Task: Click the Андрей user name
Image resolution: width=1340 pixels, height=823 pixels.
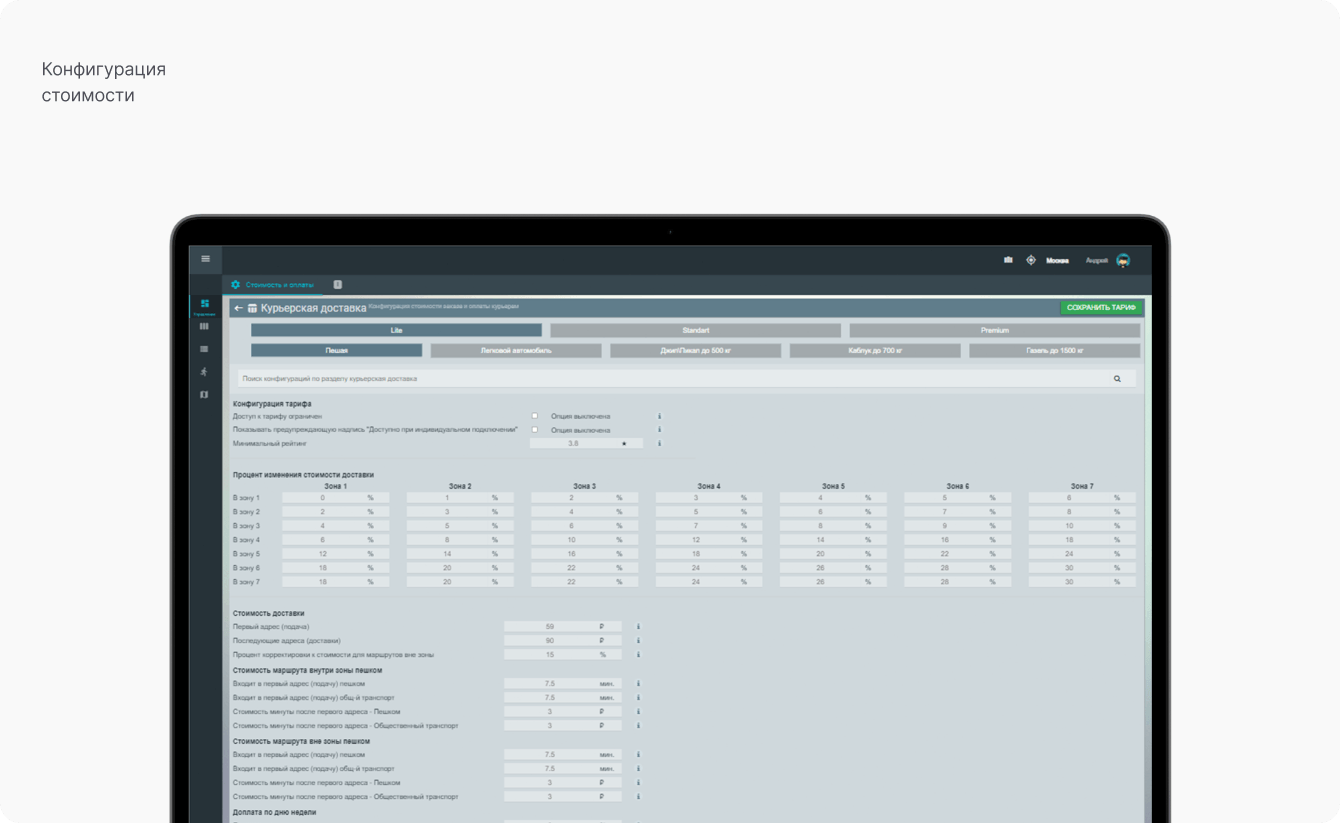Action: (1097, 260)
